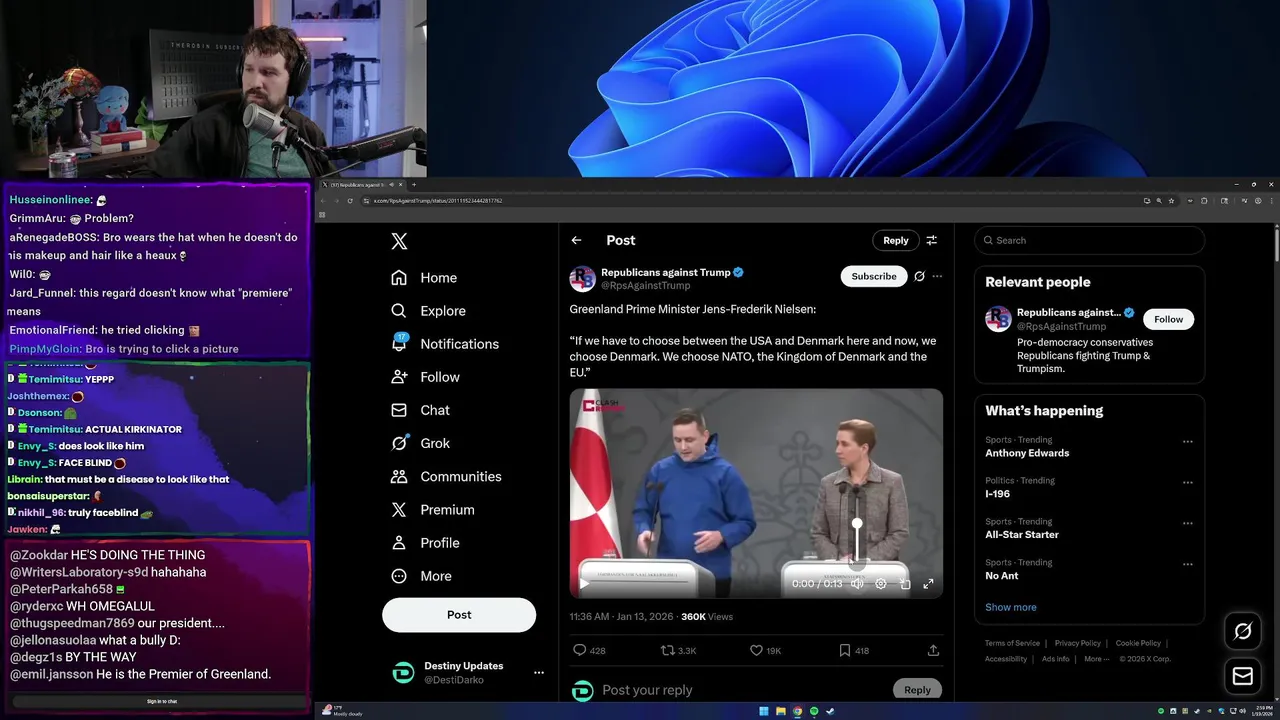The image size is (1280, 720).
Task: Open Republicans against Trump profile avatar on post
Action: pos(582,278)
